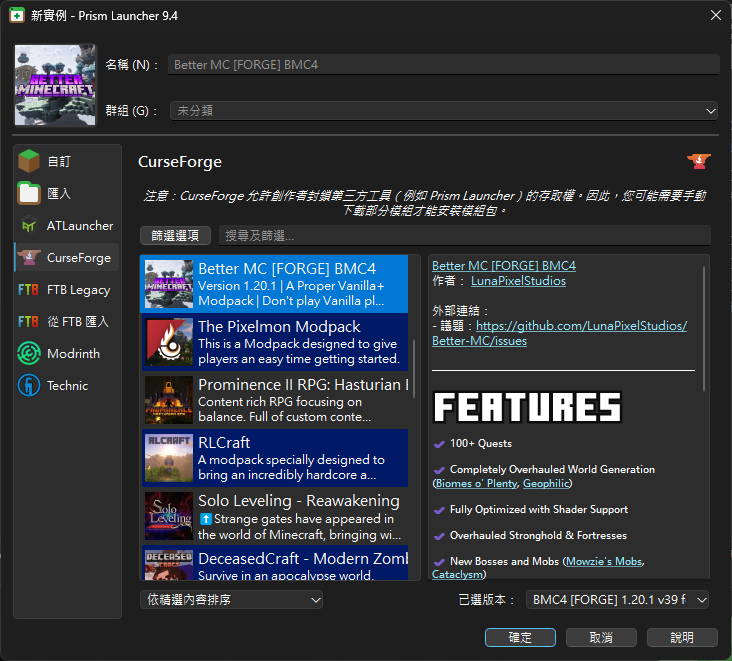This screenshot has width=732, height=661.
Task: Select the Technic platform icon
Action: pyautogui.click(x=30, y=386)
